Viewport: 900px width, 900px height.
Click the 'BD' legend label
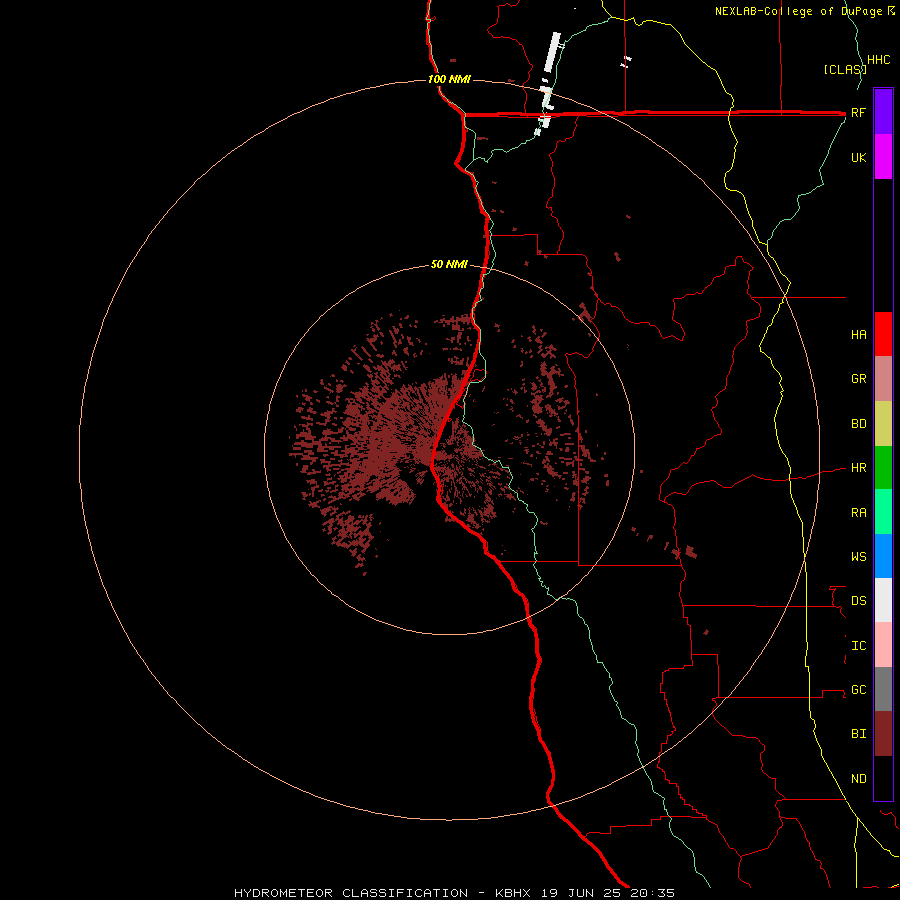(x=858, y=424)
